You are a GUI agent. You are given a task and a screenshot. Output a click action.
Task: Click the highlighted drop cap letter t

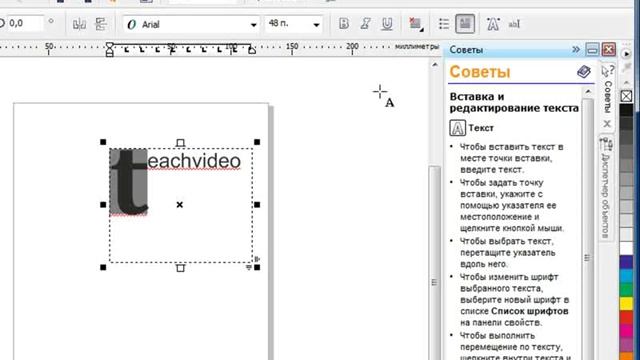[x=128, y=182]
